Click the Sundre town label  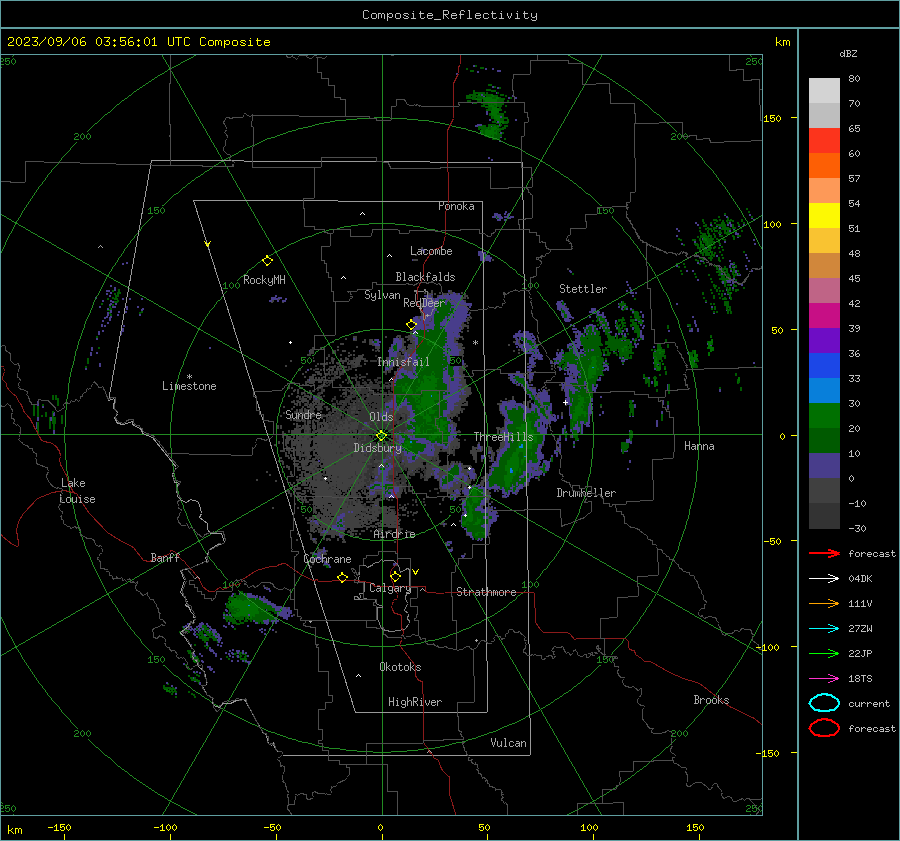pyautogui.click(x=303, y=415)
